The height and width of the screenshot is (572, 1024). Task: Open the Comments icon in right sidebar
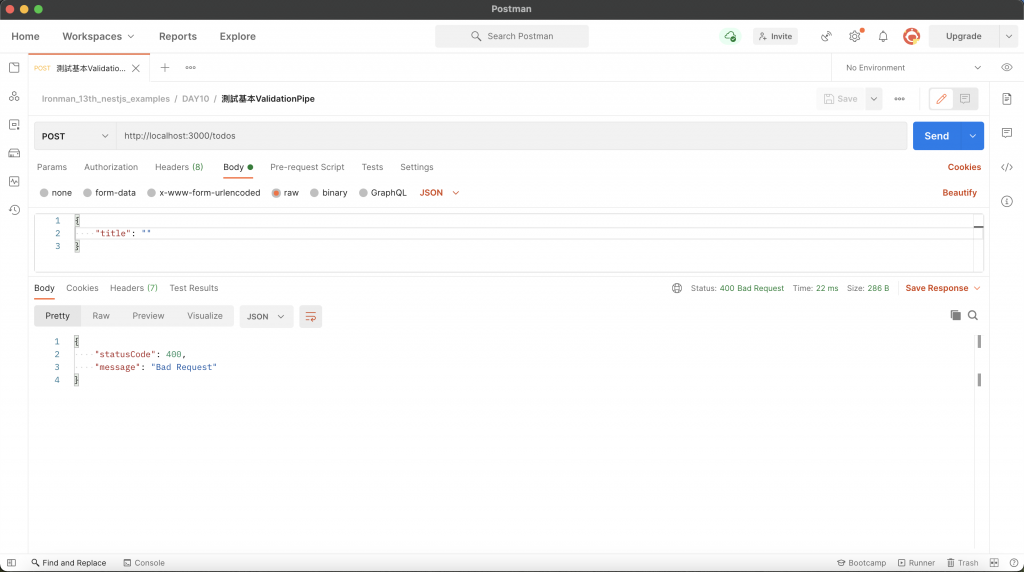tap(1006, 133)
